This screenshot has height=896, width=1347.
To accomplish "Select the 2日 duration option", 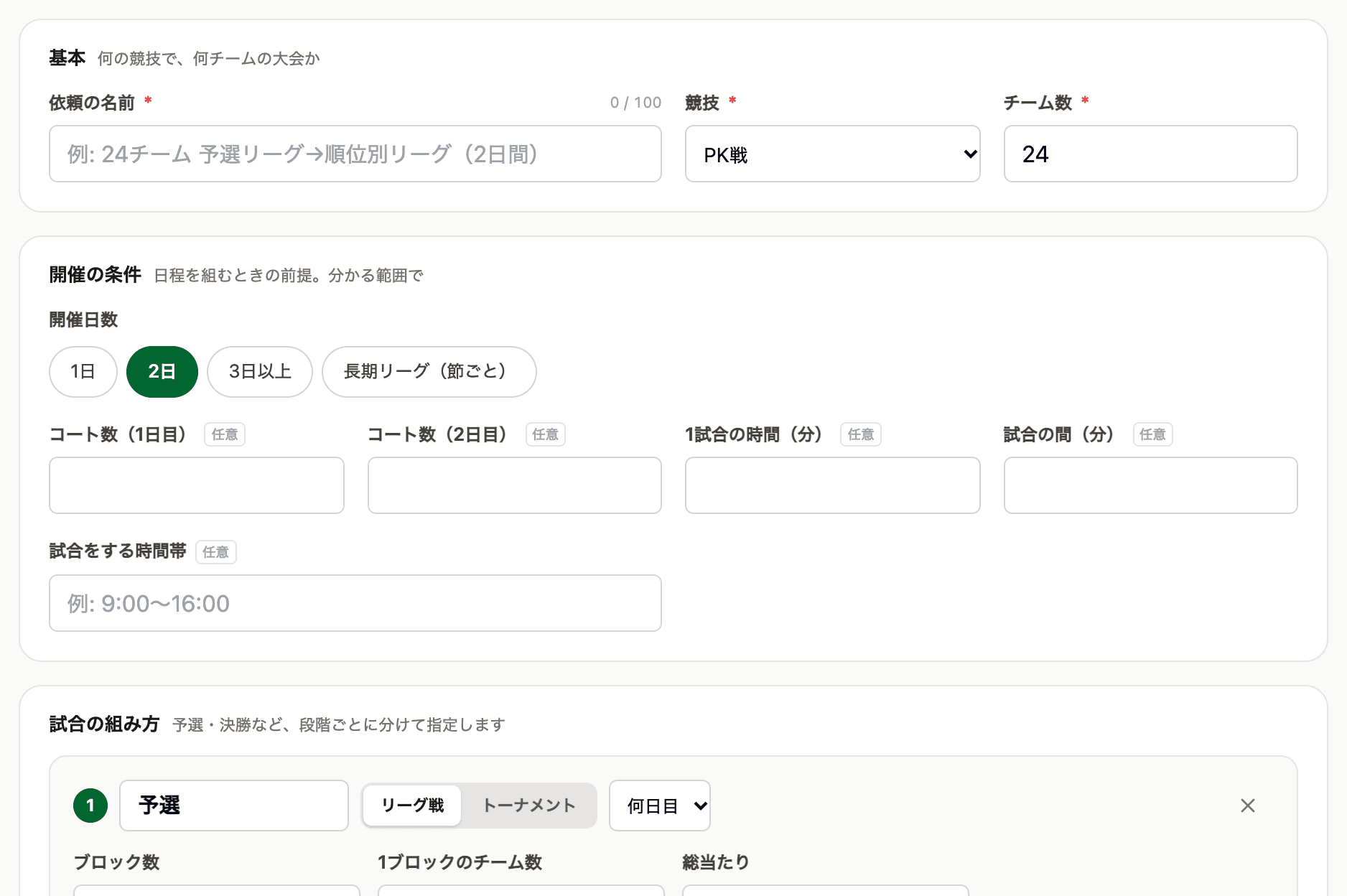I will (162, 372).
